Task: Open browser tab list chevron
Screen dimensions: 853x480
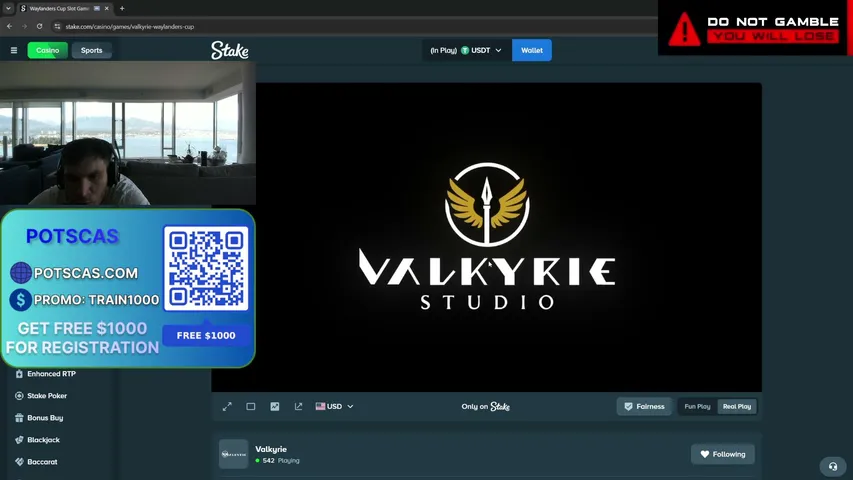Action: click(8, 8)
